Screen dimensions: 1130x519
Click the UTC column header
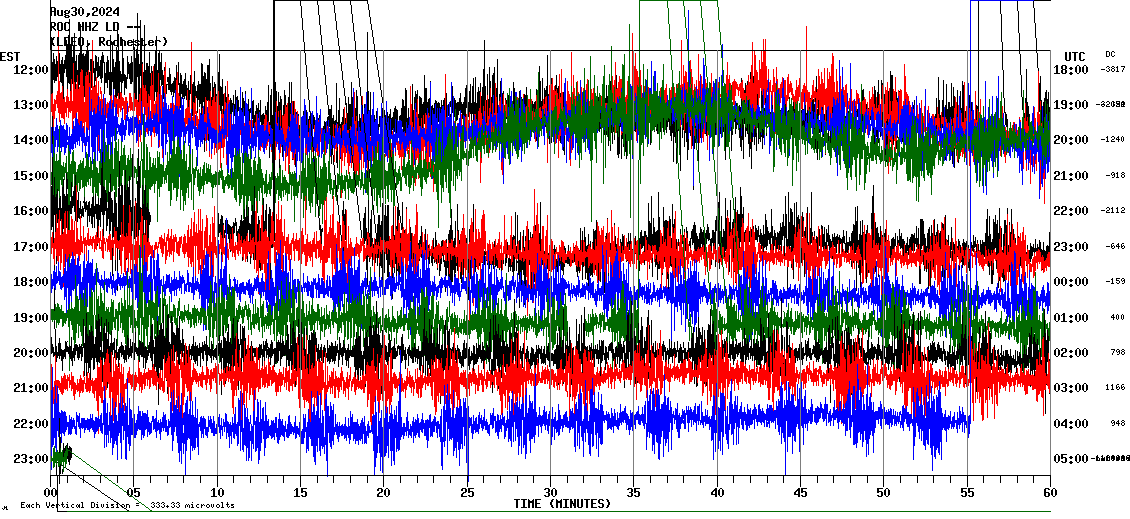pyautogui.click(x=1074, y=56)
